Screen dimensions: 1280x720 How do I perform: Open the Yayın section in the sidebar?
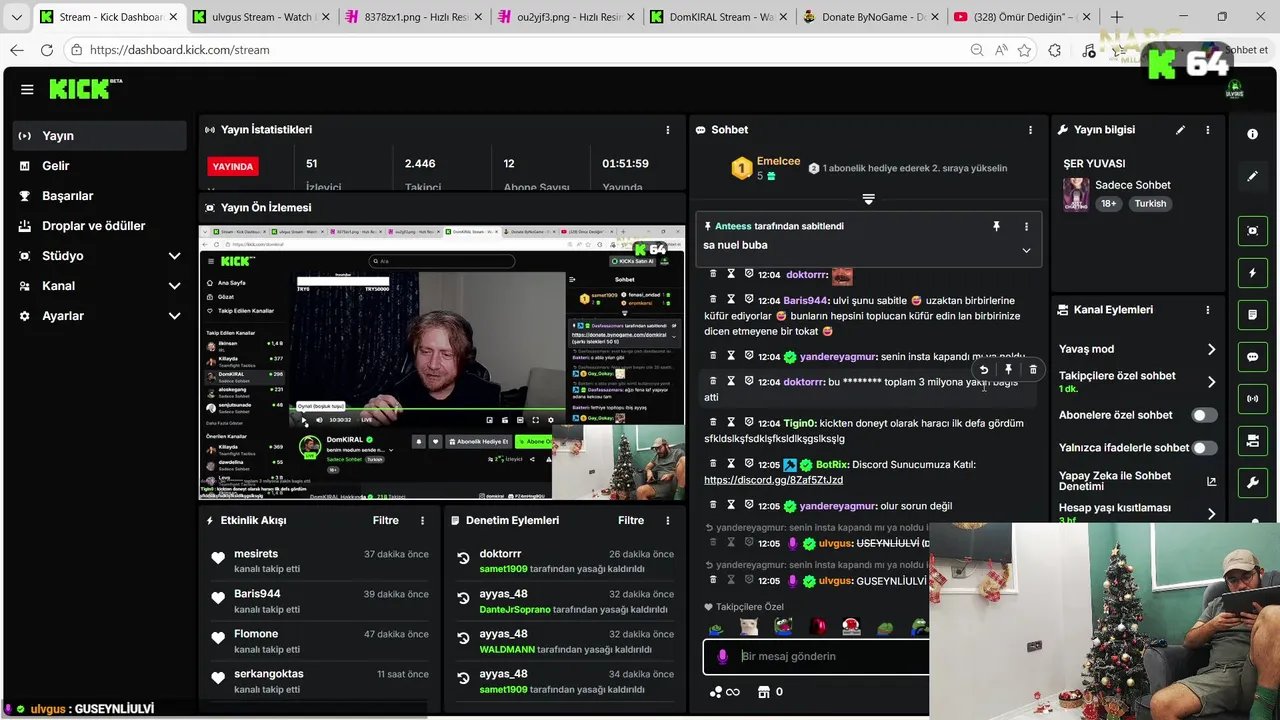pyautogui.click(x=99, y=136)
